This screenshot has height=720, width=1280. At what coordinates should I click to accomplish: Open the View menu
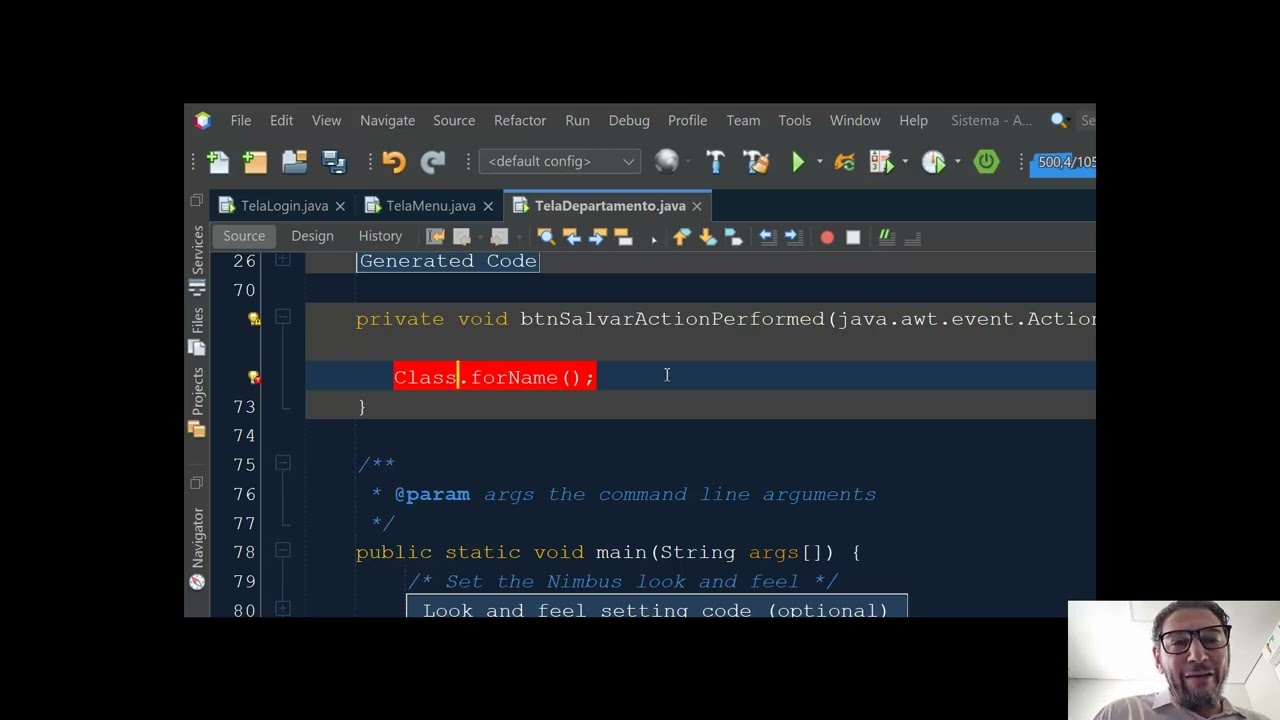pyautogui.click(x=326, y=120)
